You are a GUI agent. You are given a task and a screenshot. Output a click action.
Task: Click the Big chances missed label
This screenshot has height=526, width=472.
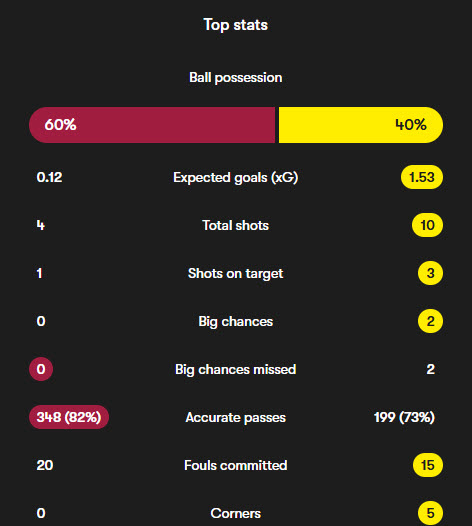(x=235, y=369)
